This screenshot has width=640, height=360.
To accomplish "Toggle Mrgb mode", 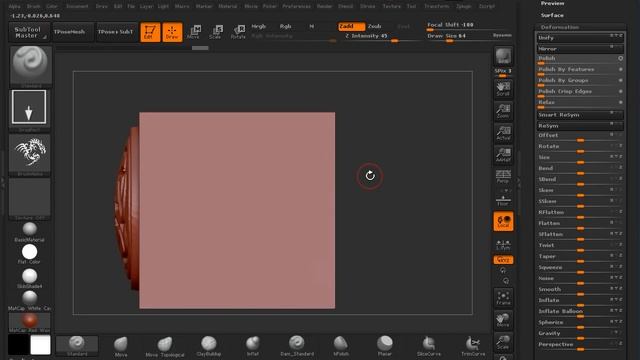I will click(258, 27).
